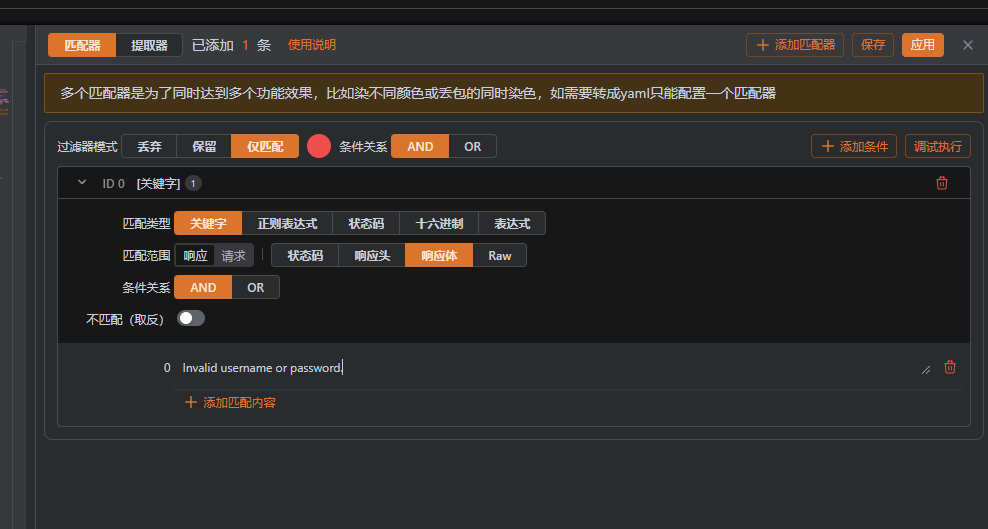Click the 'Invalid username or password' input field
Image resolution: width=988 pixels, height=529 pixels.
[x=540, y=368]
